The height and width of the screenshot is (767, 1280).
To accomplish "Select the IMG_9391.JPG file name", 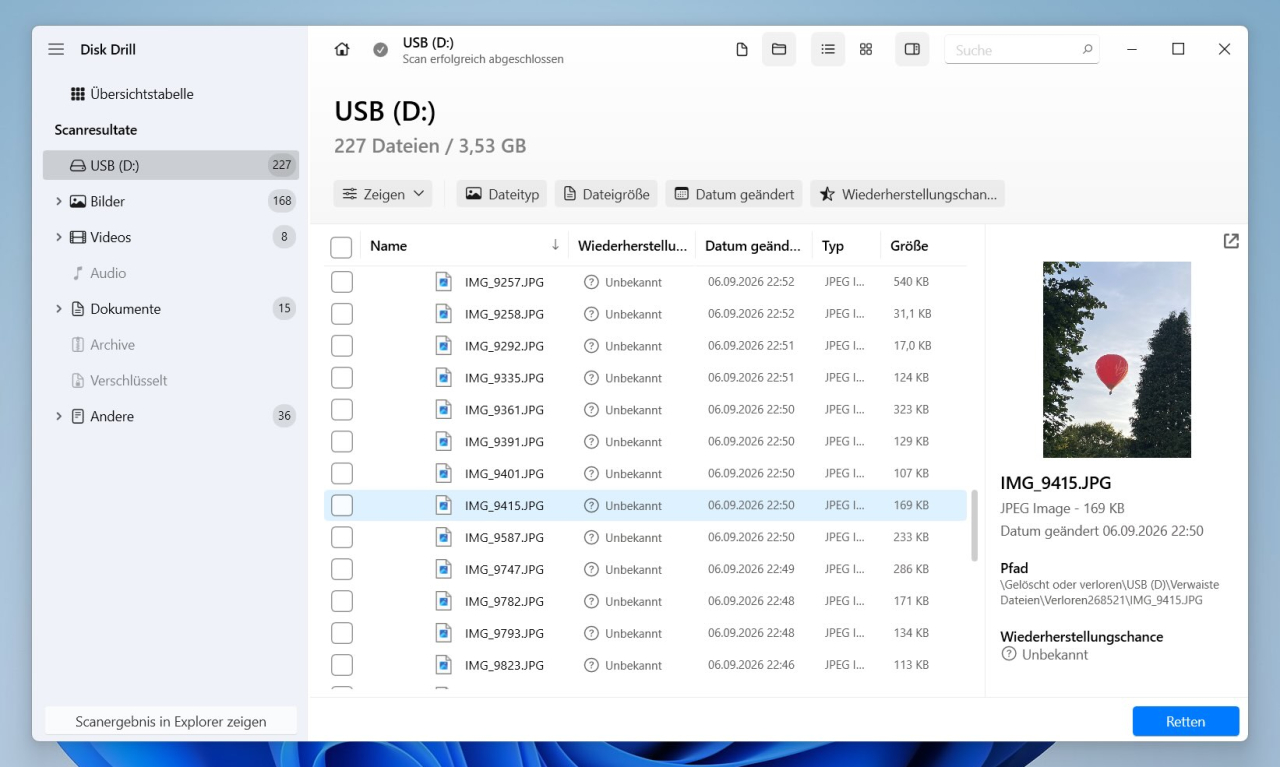I will (x=504, y=442).
